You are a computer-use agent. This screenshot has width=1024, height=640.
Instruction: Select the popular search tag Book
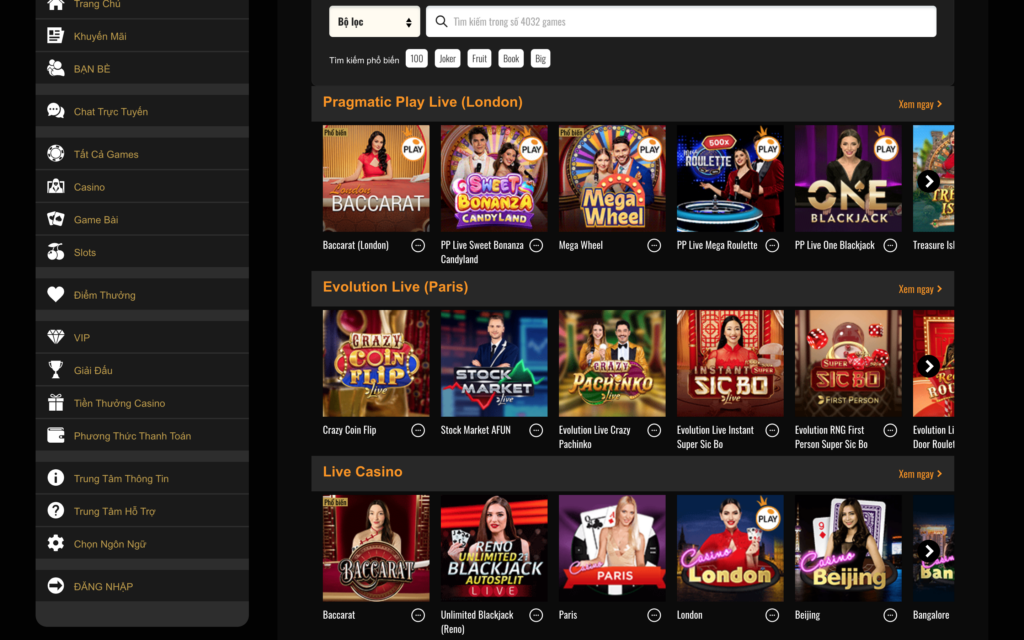click(x=511, y=59)
